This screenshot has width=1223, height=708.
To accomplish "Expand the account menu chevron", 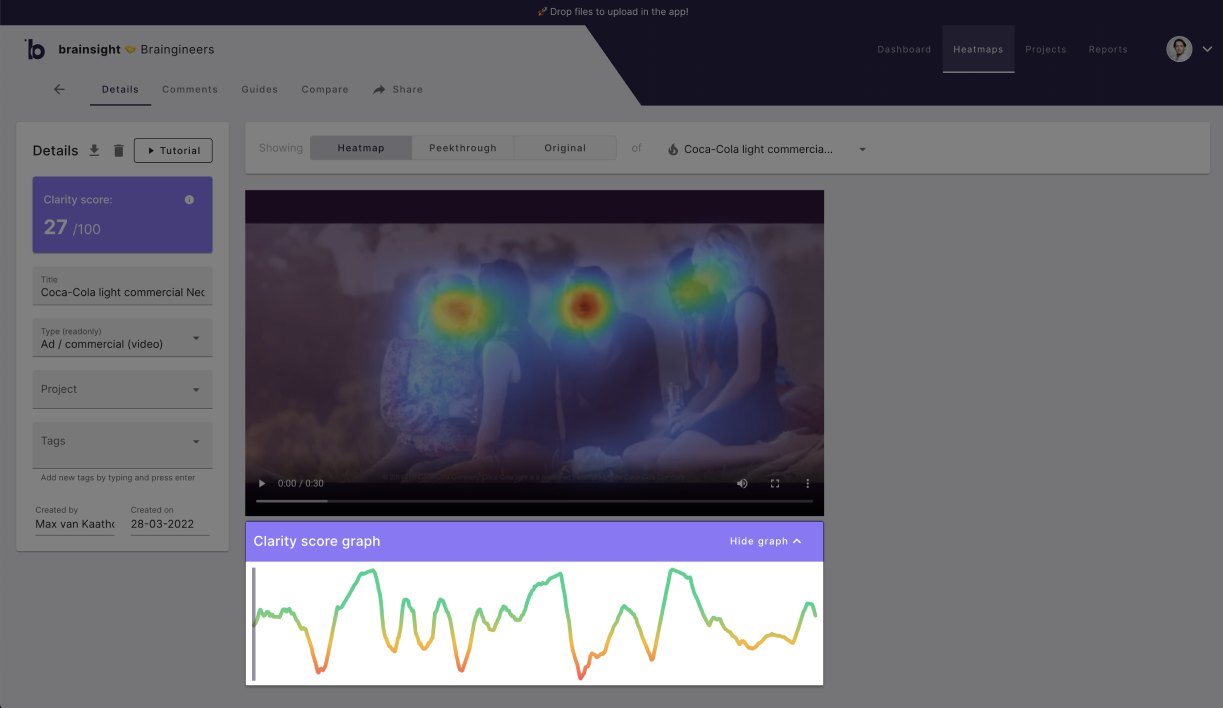I will pyautogui.click(x=1207, y=49).
